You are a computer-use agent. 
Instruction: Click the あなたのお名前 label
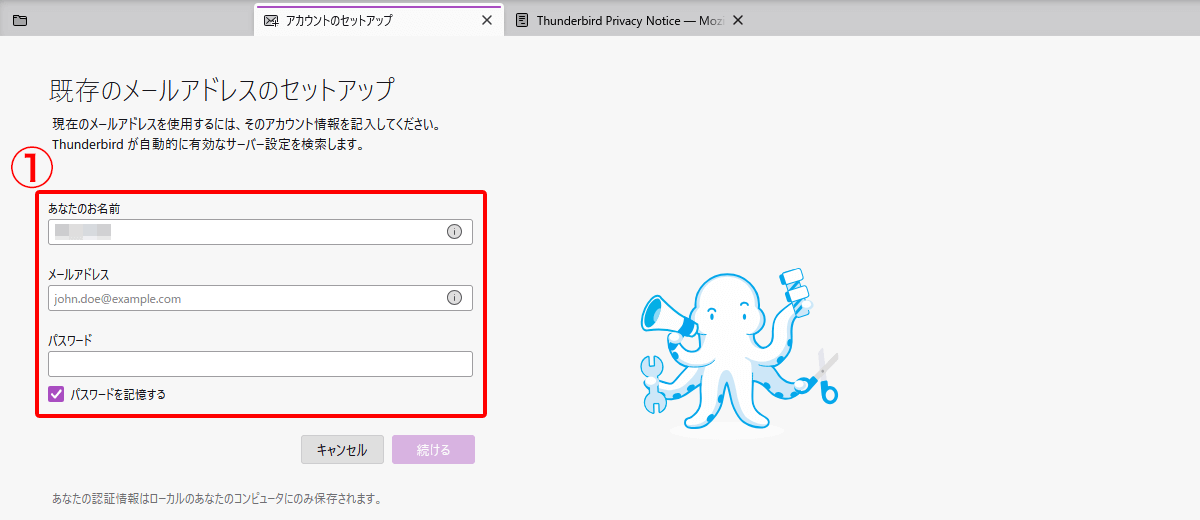point(85,208)
